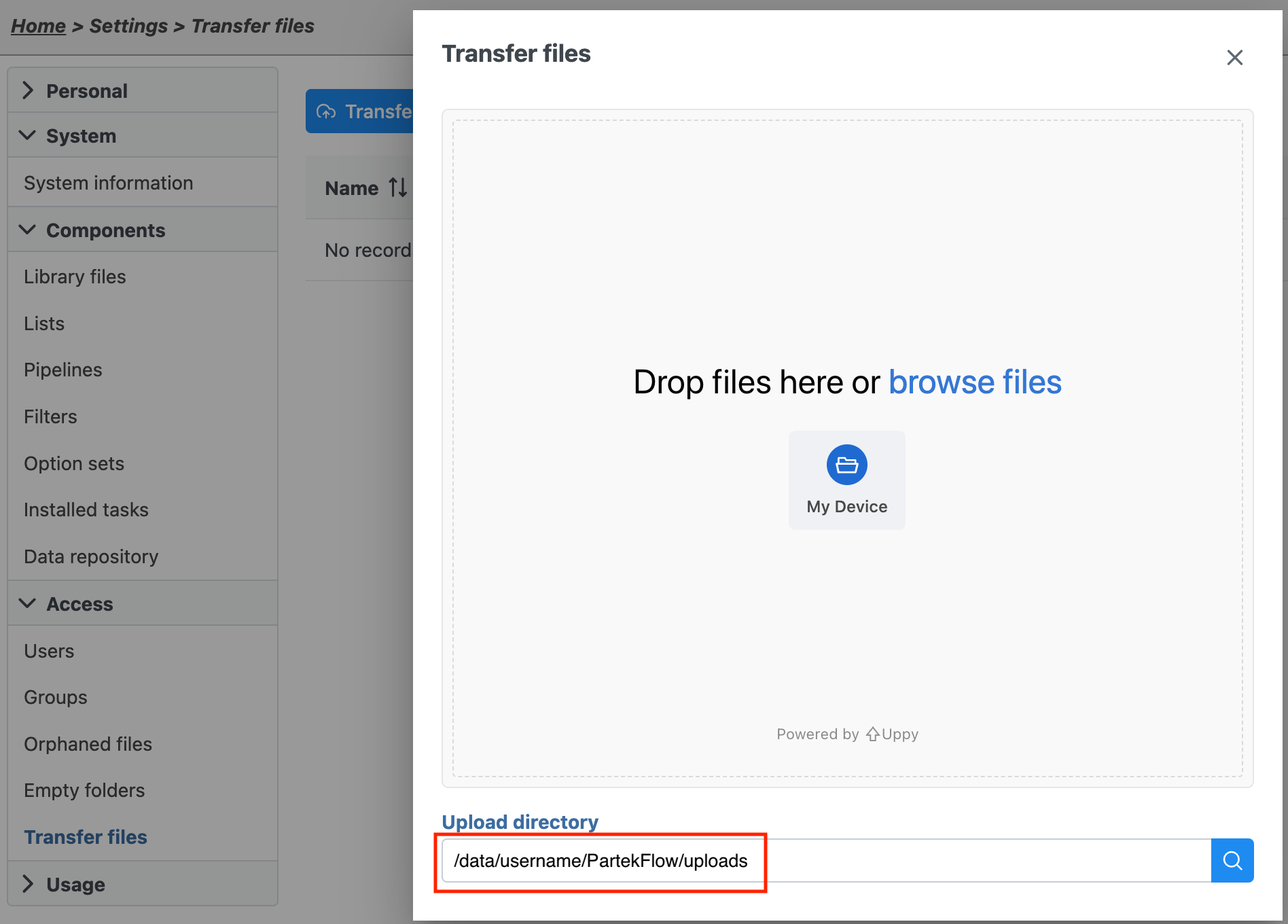Select Users under Access
1288x924 pixels.
[49, 651]
